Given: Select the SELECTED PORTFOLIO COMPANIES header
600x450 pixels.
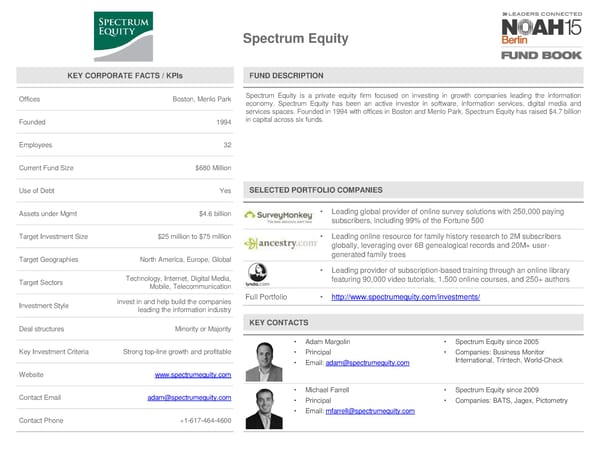Looking at the screenshot, I should pyautogui.click(x=314, y=190).
